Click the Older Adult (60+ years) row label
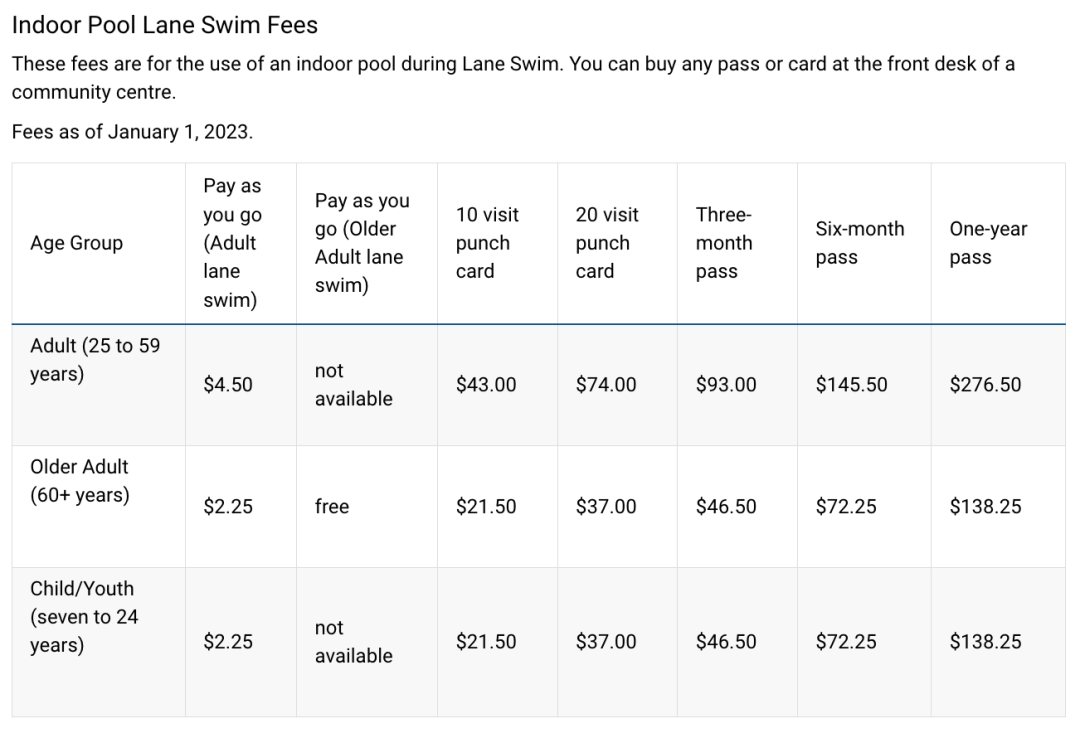 (80, 481)
